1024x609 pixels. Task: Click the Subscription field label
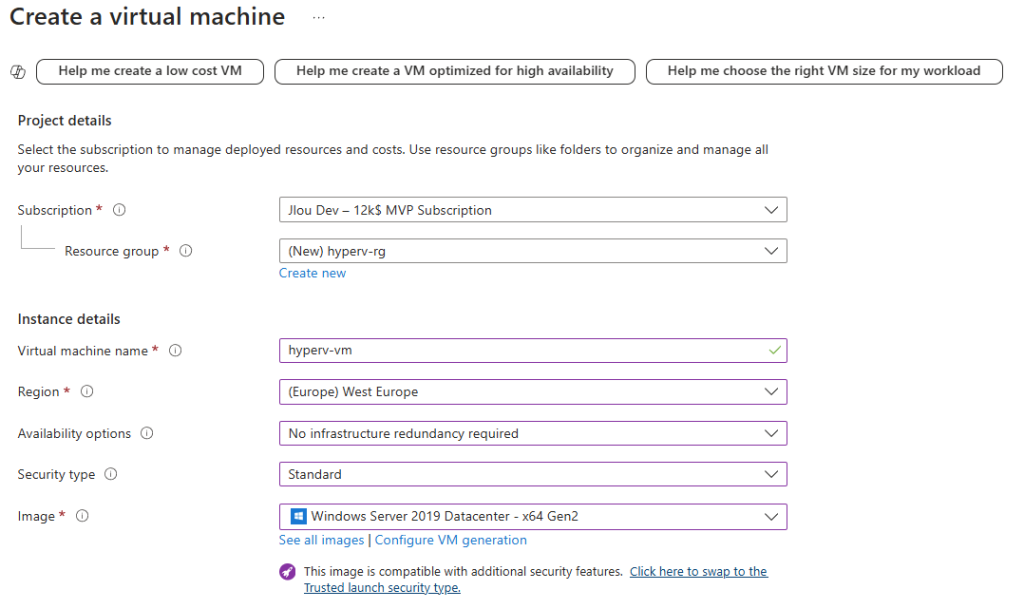coord(55,210)
